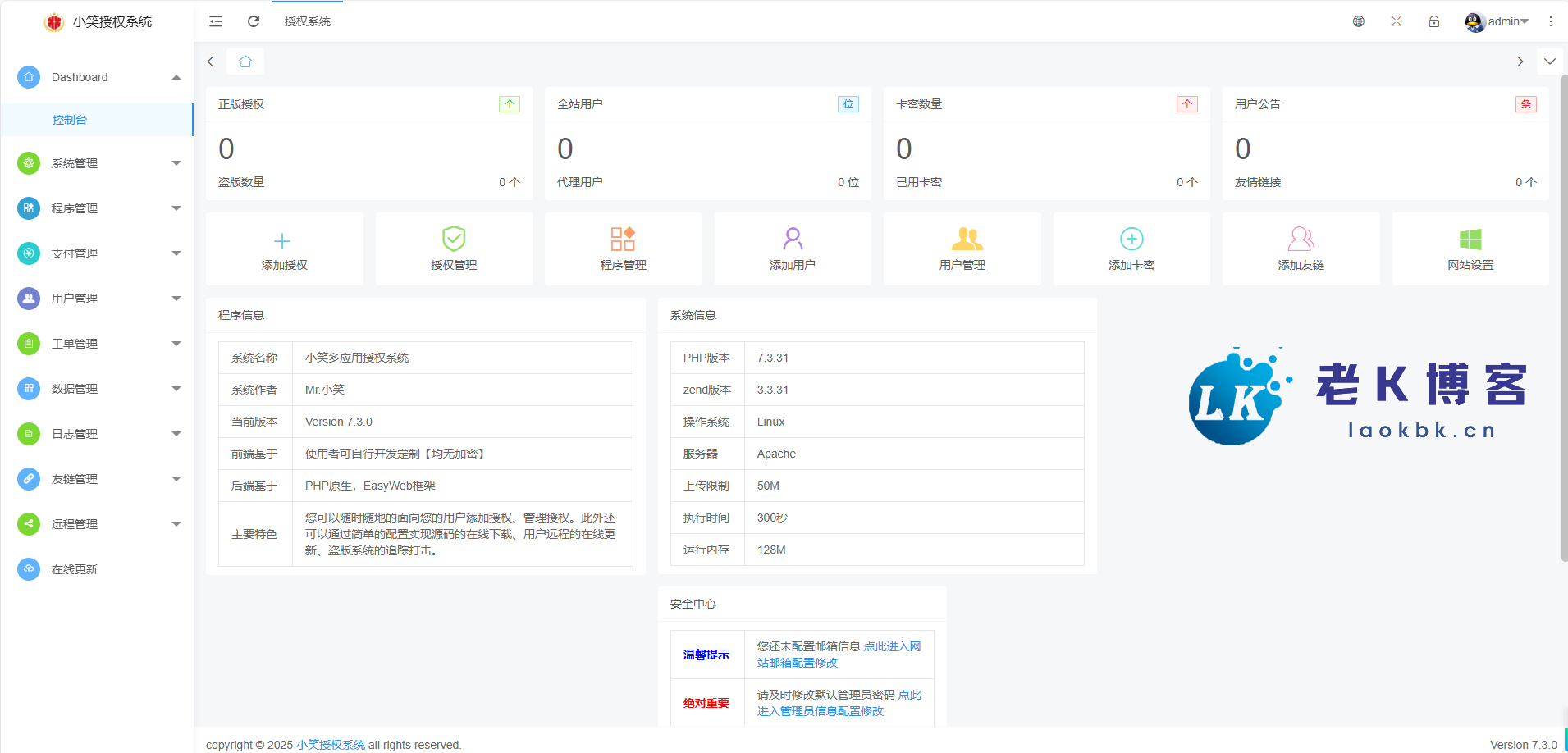Select the 授权系统 top tab

(x=308, y=21)
